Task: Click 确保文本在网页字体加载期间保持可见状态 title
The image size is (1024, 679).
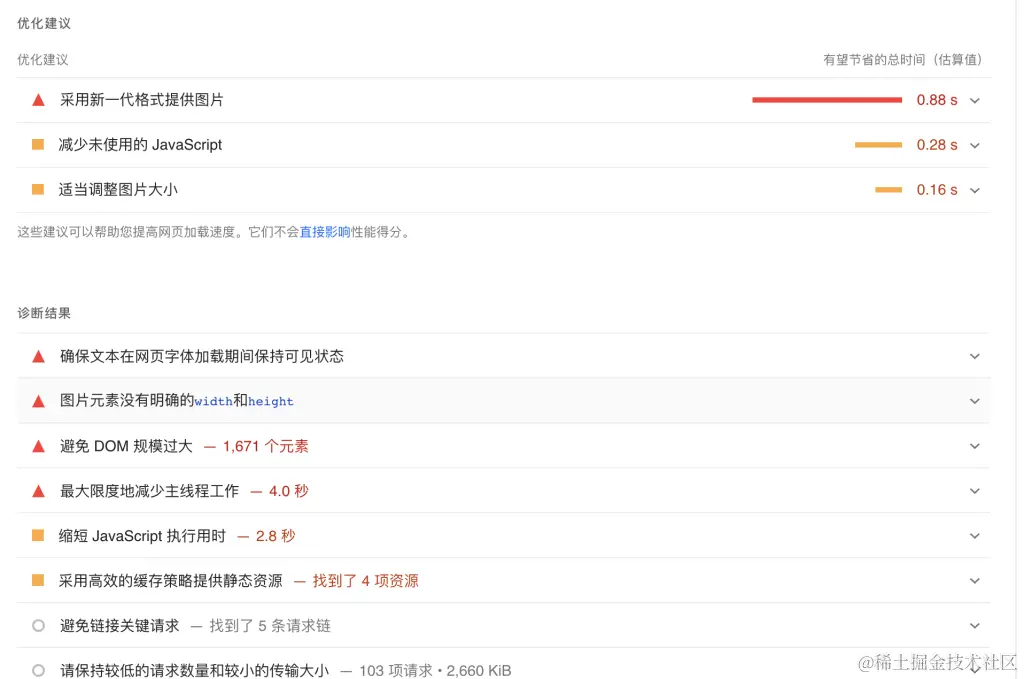Action: pos(202,356)
